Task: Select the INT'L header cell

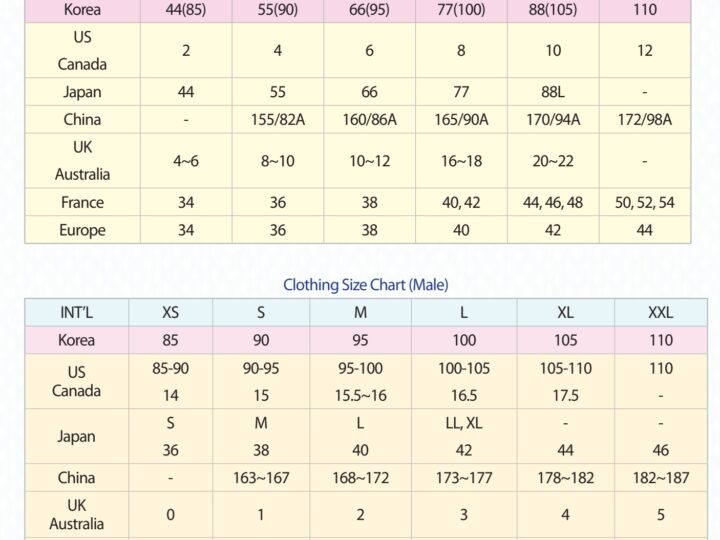Action: (x=77, y=312)
